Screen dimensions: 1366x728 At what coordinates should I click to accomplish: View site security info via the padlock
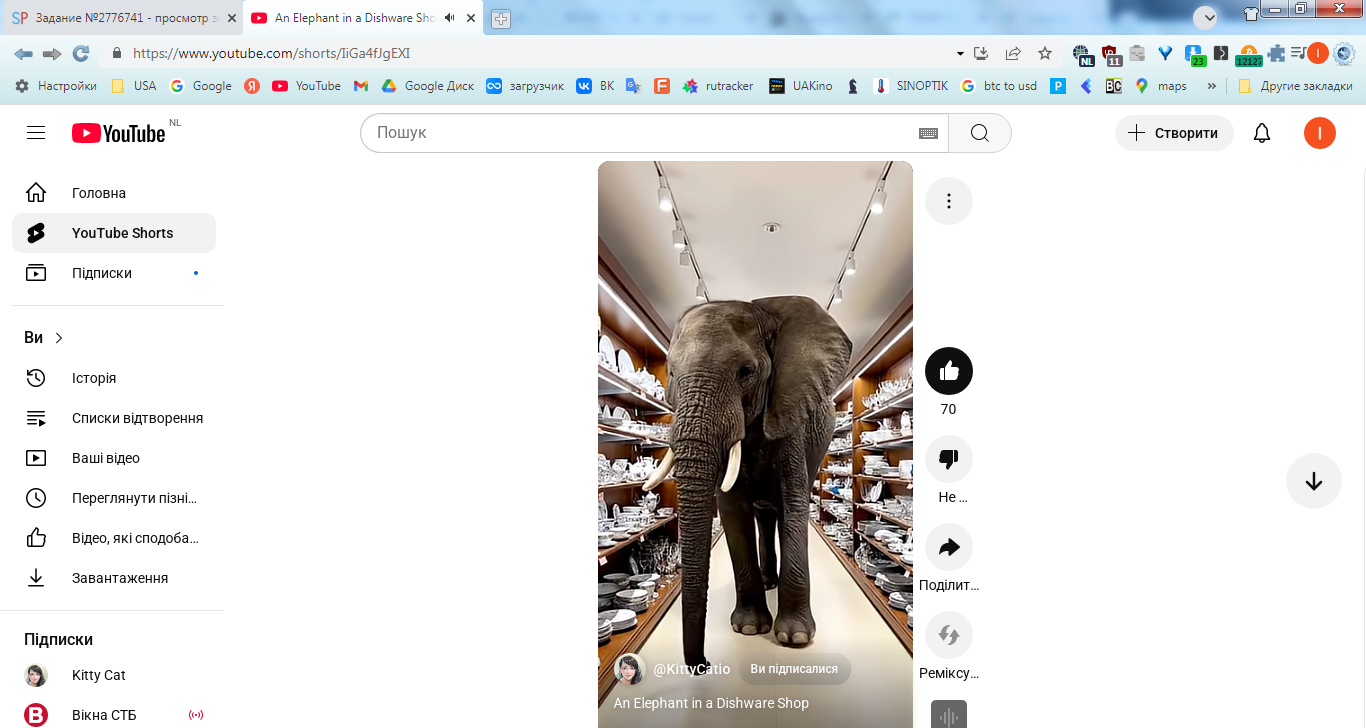point(117,53)
